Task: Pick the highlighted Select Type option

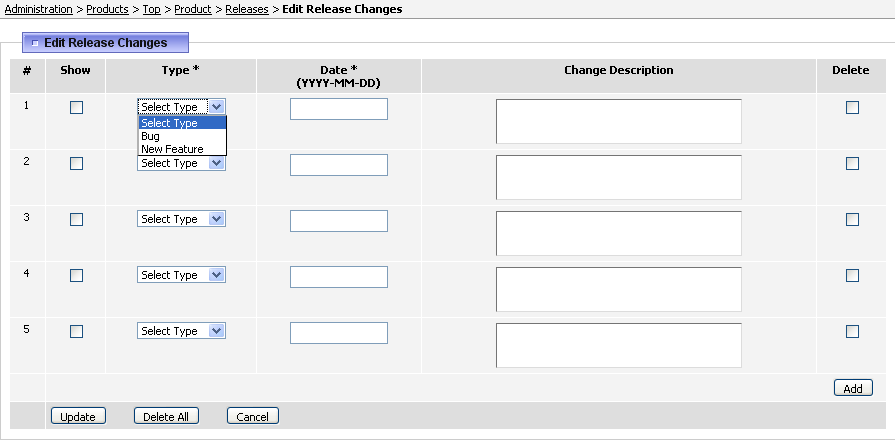Action: point(182,123)
